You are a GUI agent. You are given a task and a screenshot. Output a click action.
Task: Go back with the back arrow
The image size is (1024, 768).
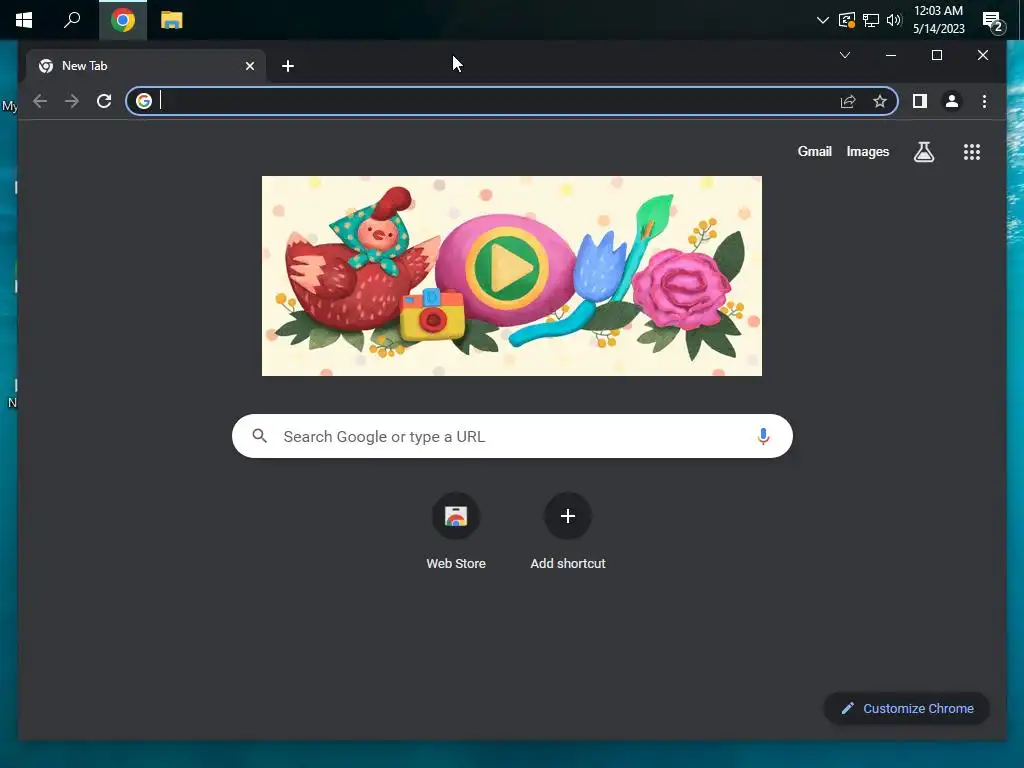(x=40, y=101)
